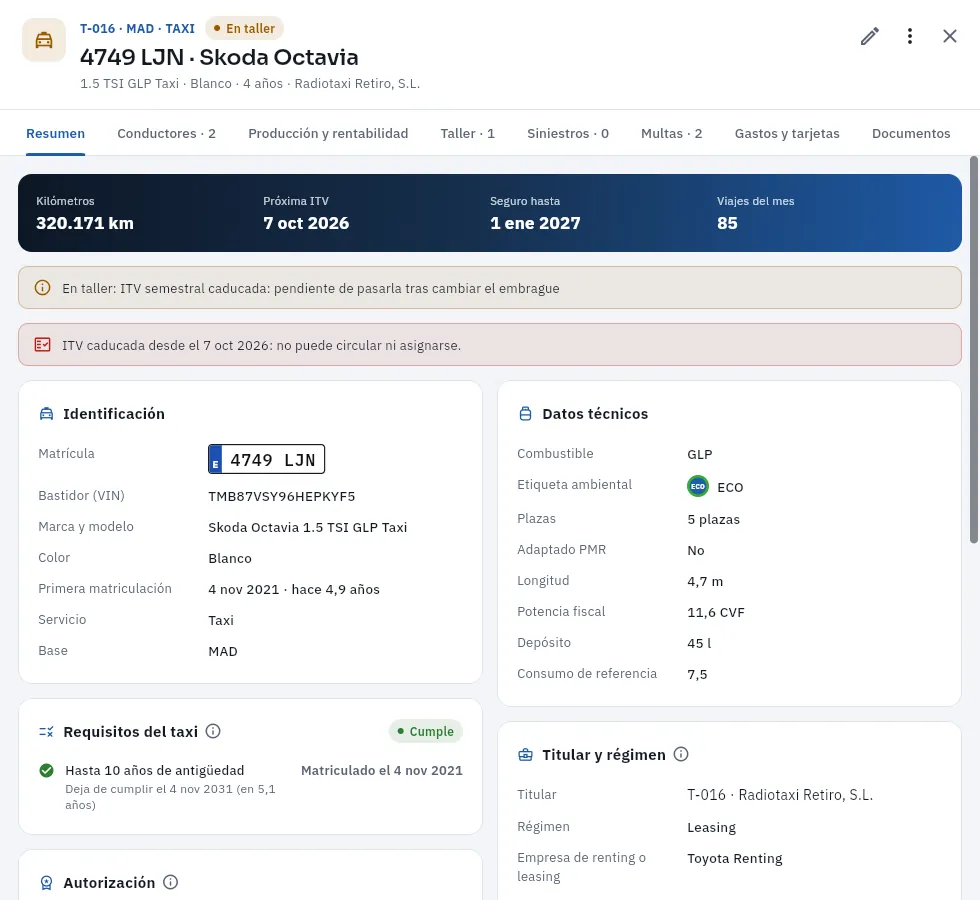Image resolution: width=980 pixels, height=900 pixels.
Task: Close the vehicle detail panel
Action: (x=949, y=36)
